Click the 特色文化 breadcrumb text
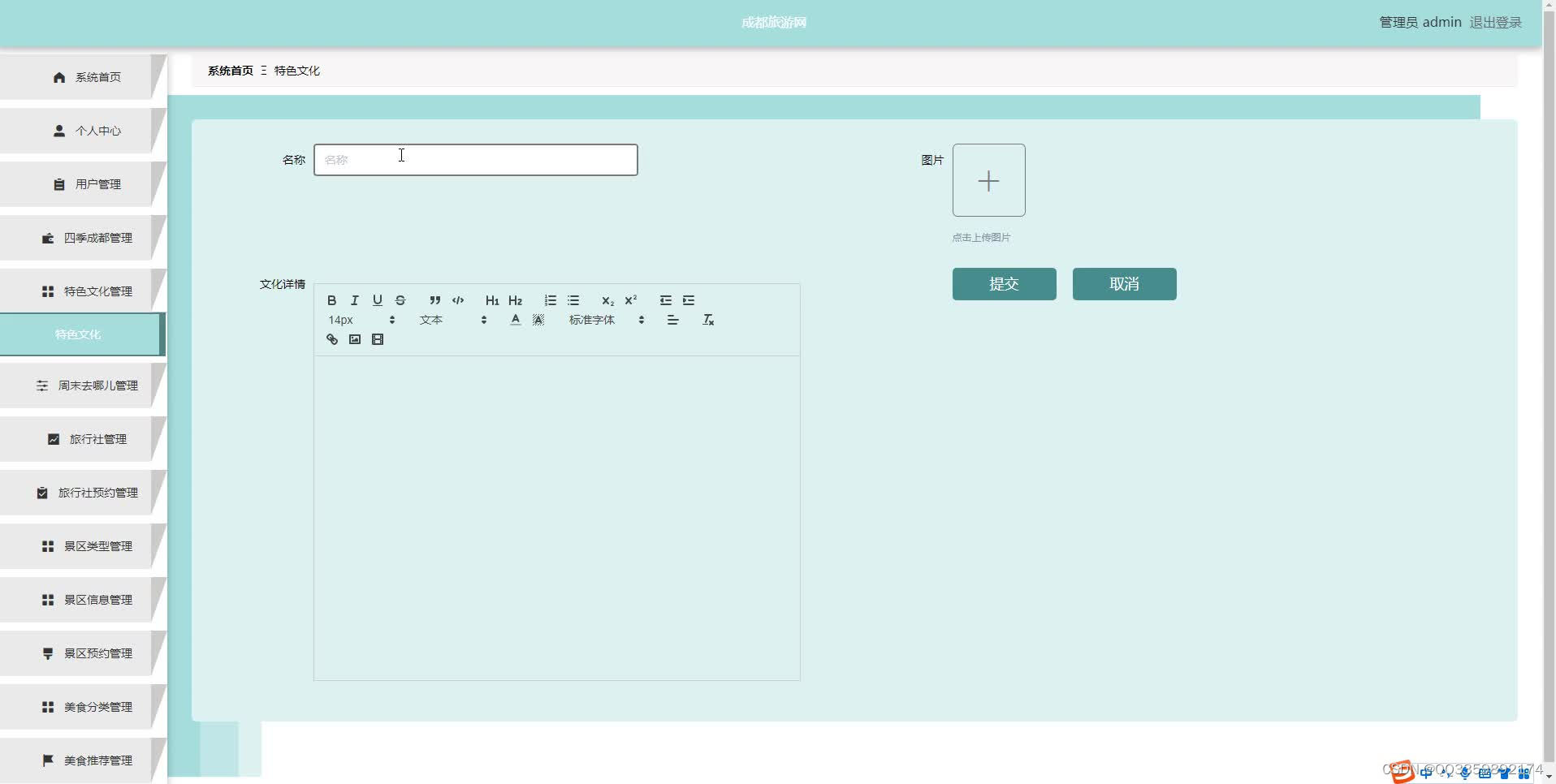This screenshot has height=784, width=1556. 297,71
